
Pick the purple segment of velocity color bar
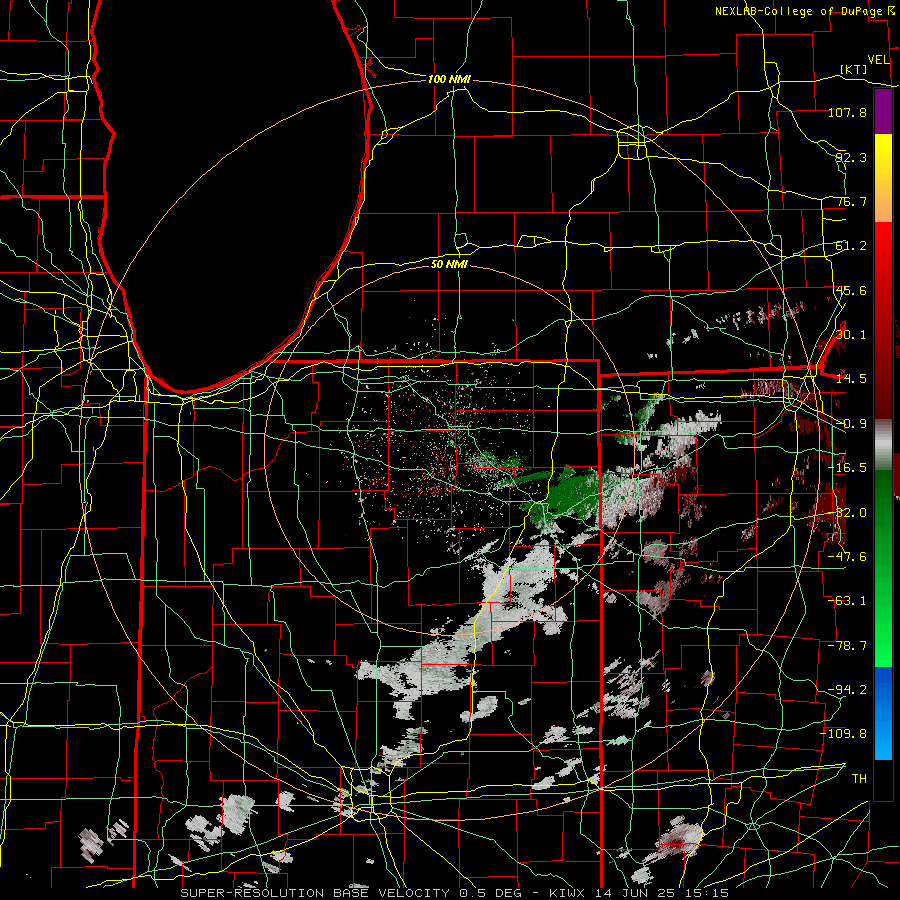point(883,111)
